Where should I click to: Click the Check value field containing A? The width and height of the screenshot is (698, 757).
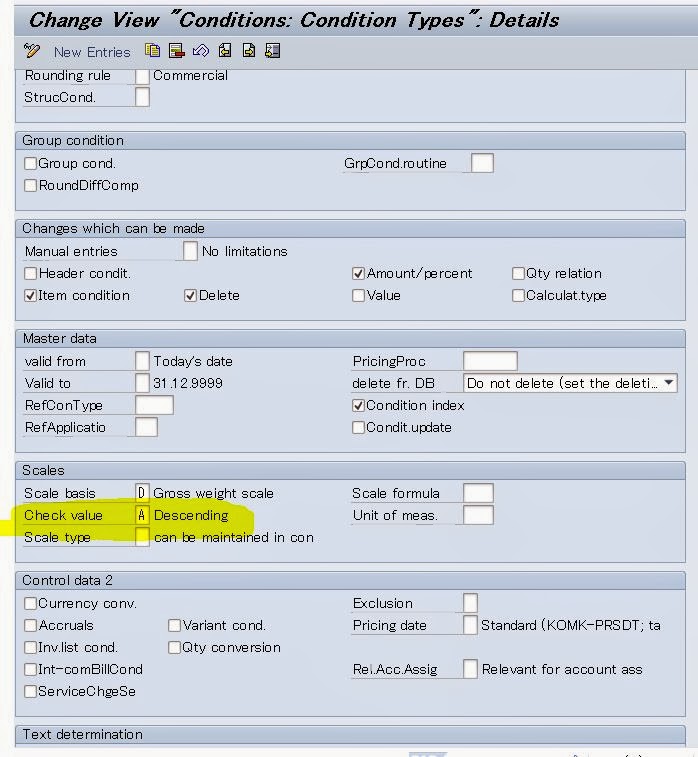coord(142,515)
